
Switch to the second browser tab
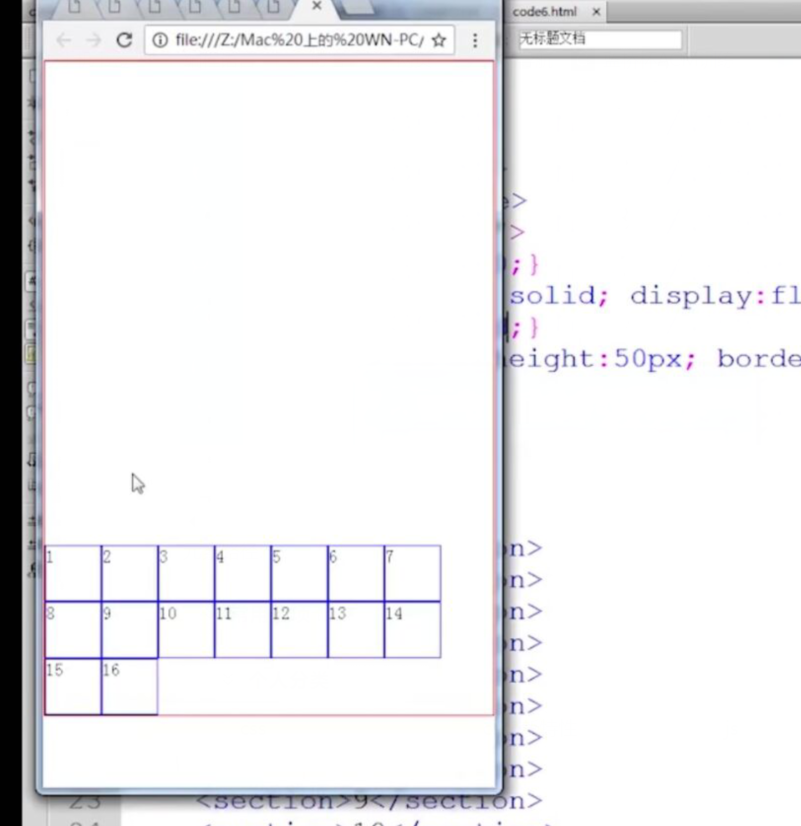pos(114,6)
